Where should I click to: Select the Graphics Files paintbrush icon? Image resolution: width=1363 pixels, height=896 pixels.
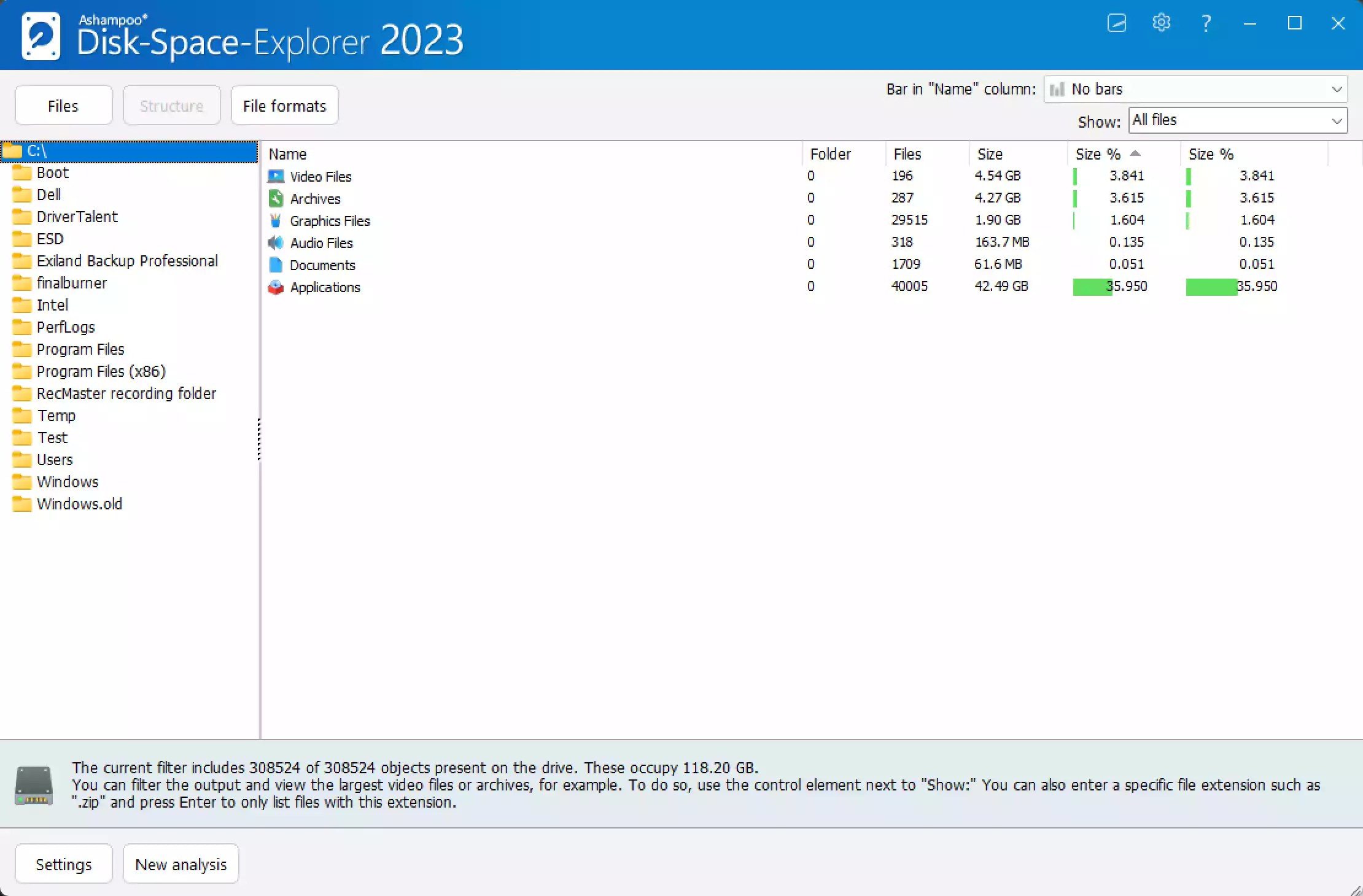tap(276, 220)
